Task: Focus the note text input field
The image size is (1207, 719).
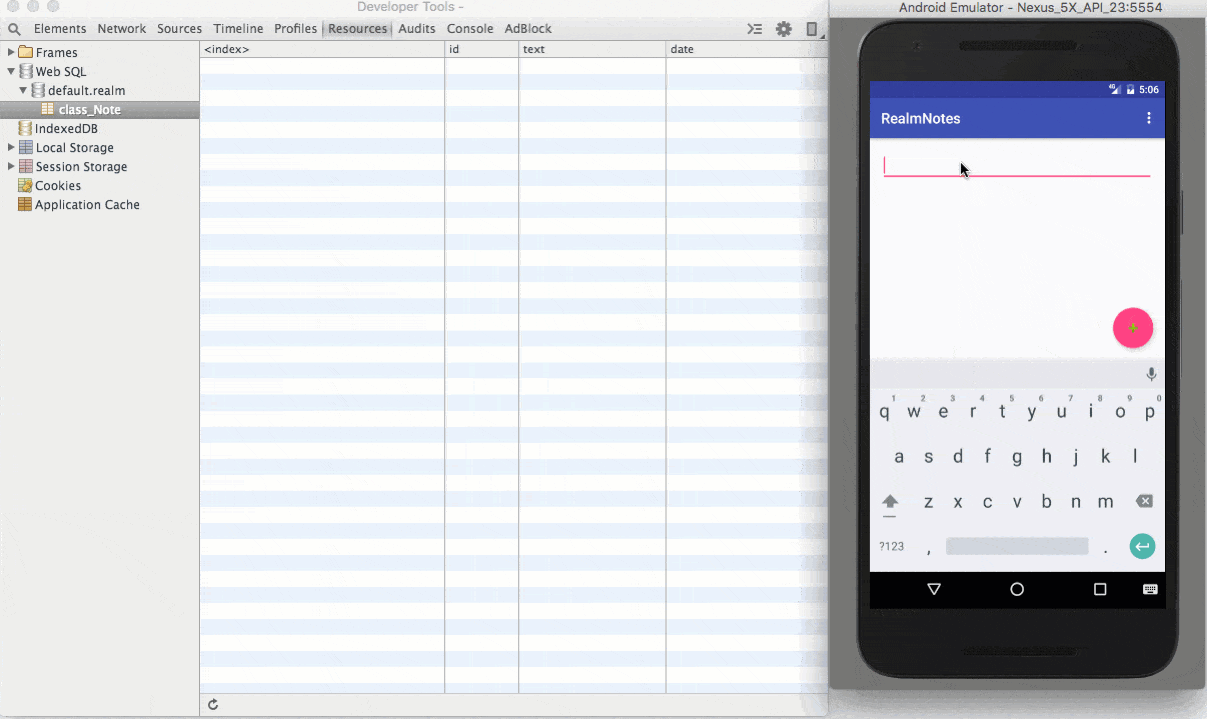Action: tap(1017, 166)
